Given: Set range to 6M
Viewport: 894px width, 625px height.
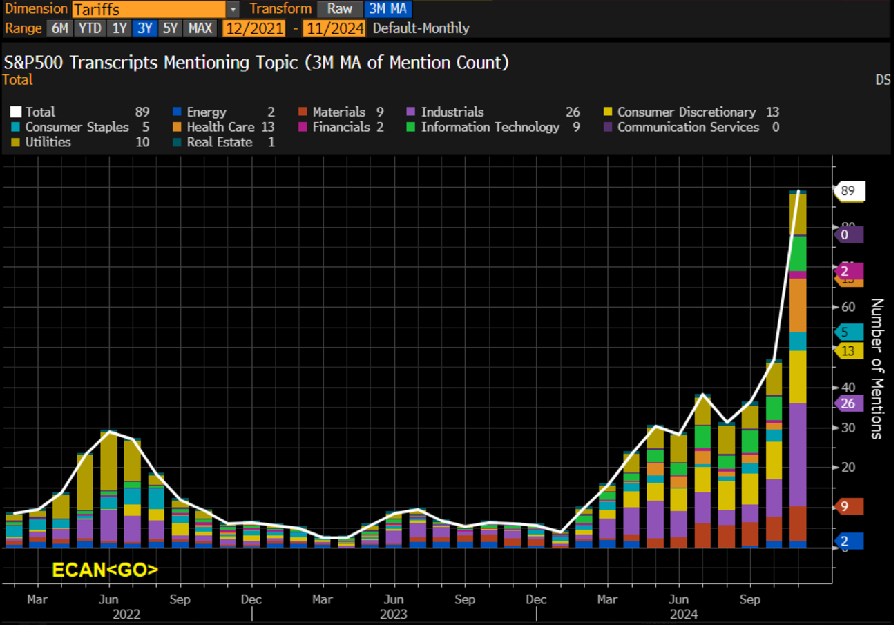Looking at the screenshot, I should [60, 28].
